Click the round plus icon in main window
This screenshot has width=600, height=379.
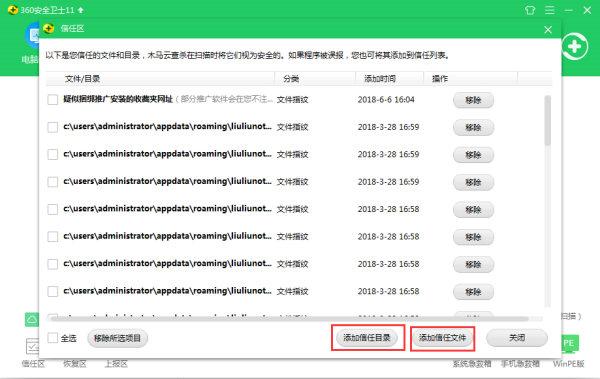(575, 47)
